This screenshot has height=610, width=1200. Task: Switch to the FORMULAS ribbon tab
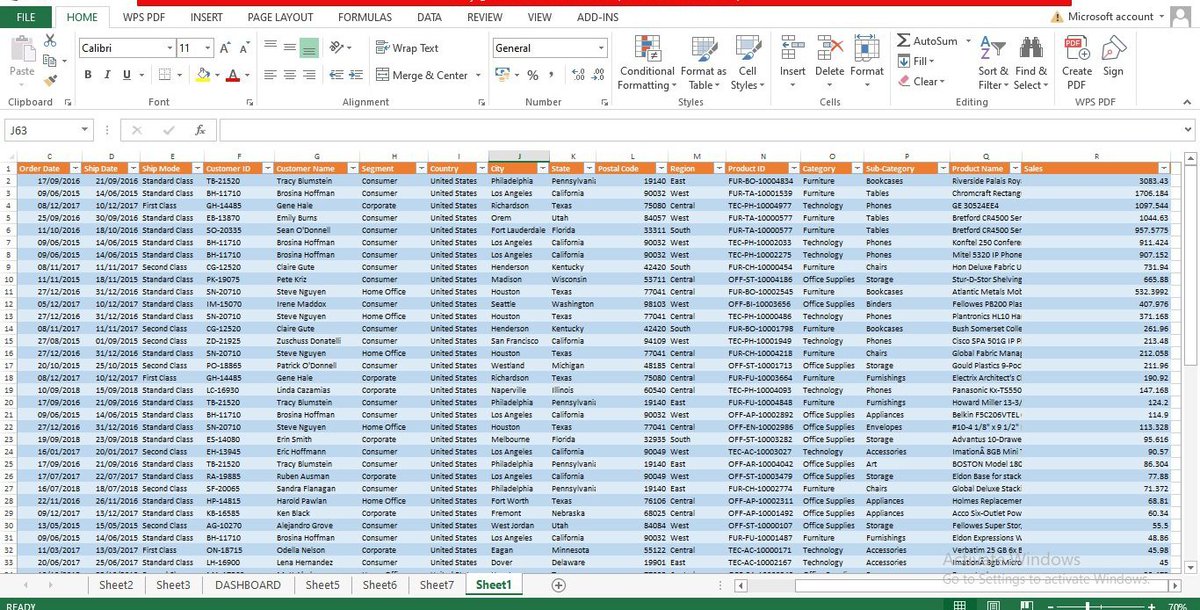pyautogui.click(x=364, y=17)
